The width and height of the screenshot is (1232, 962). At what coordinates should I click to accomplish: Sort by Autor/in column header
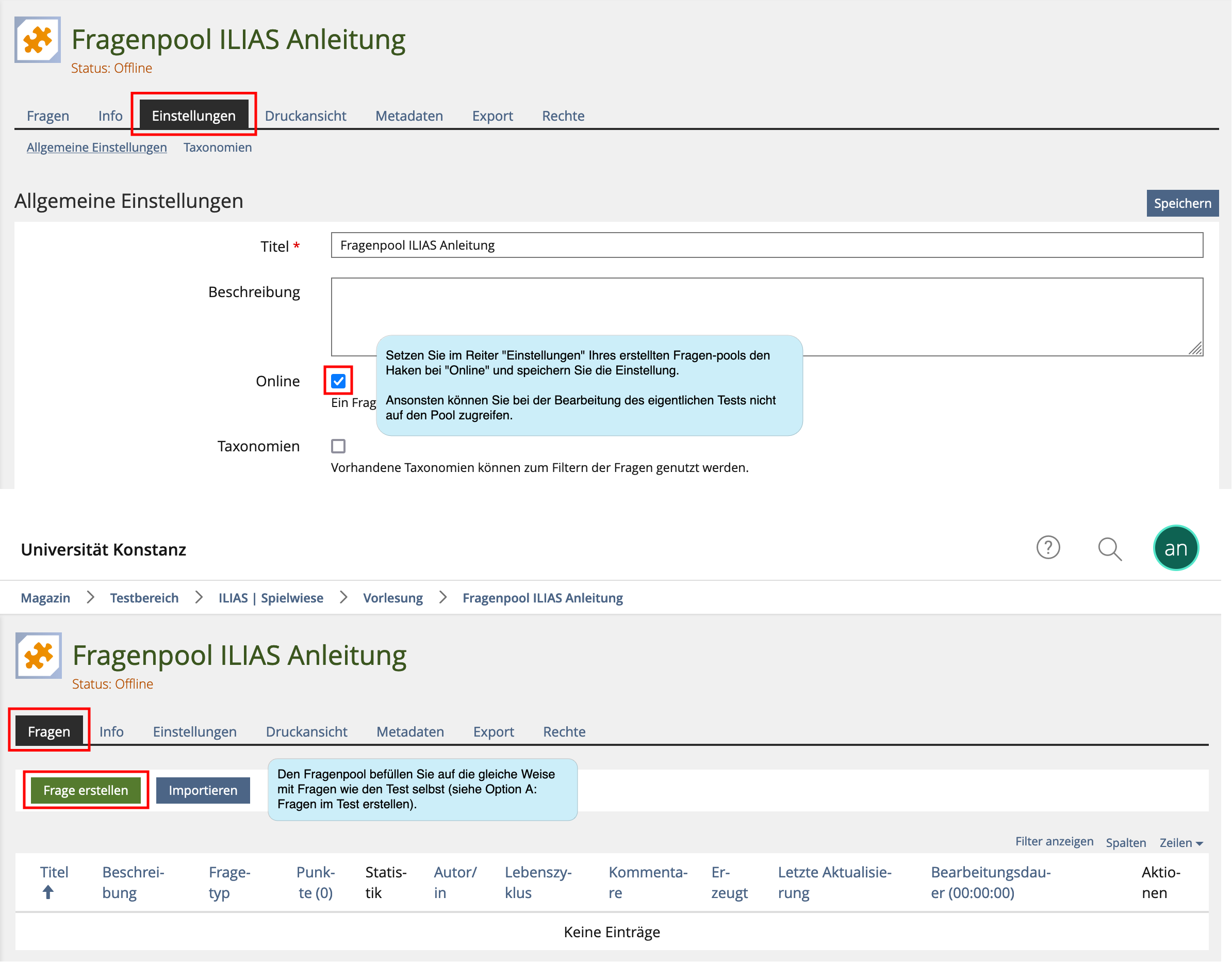pyautogui.click(x=455, y=883)
